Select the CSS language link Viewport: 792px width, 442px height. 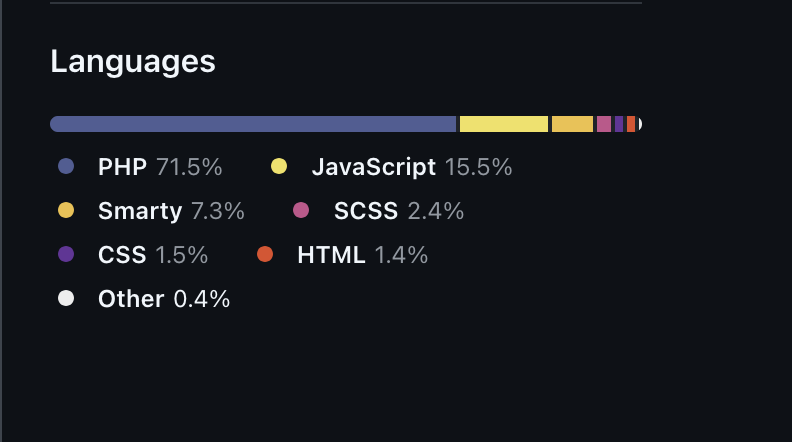click(122, 255)
